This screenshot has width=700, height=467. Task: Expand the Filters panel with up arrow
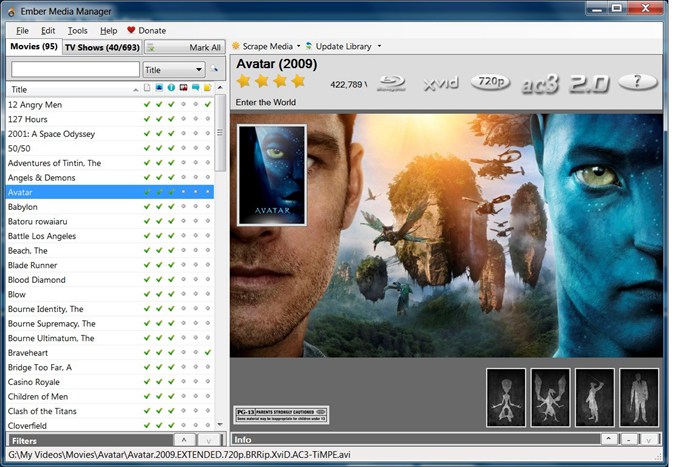click(184, 440)
